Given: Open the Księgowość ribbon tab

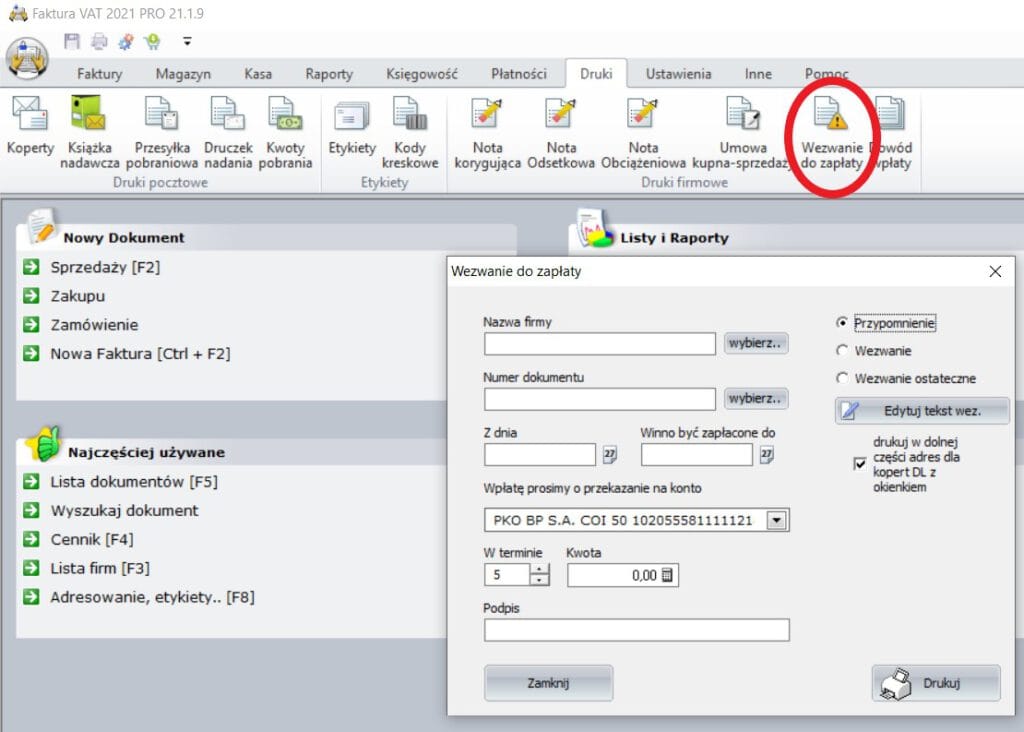Looking at the screenshot, I should point(421,74).
